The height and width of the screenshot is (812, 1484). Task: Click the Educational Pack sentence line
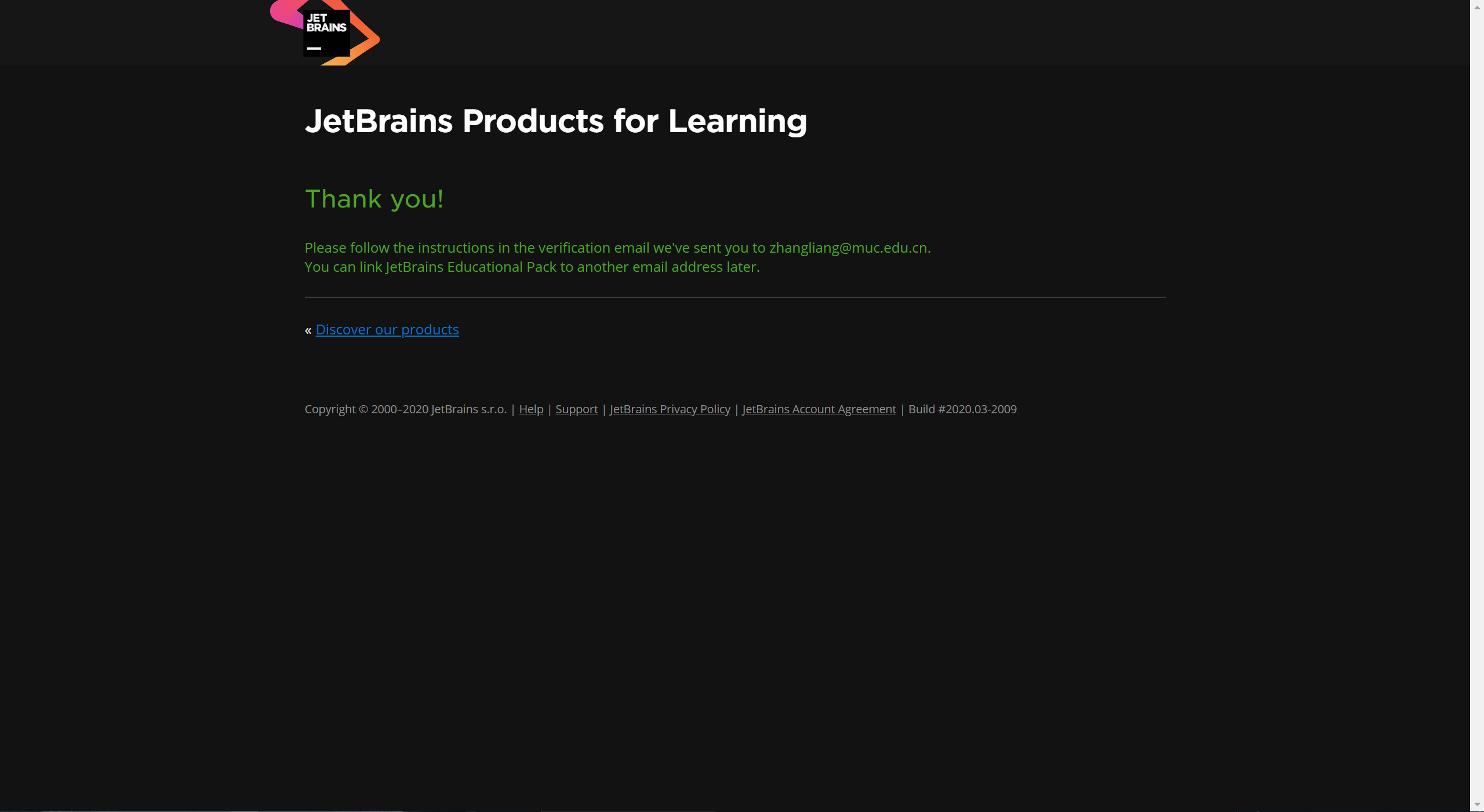(532, 267)
